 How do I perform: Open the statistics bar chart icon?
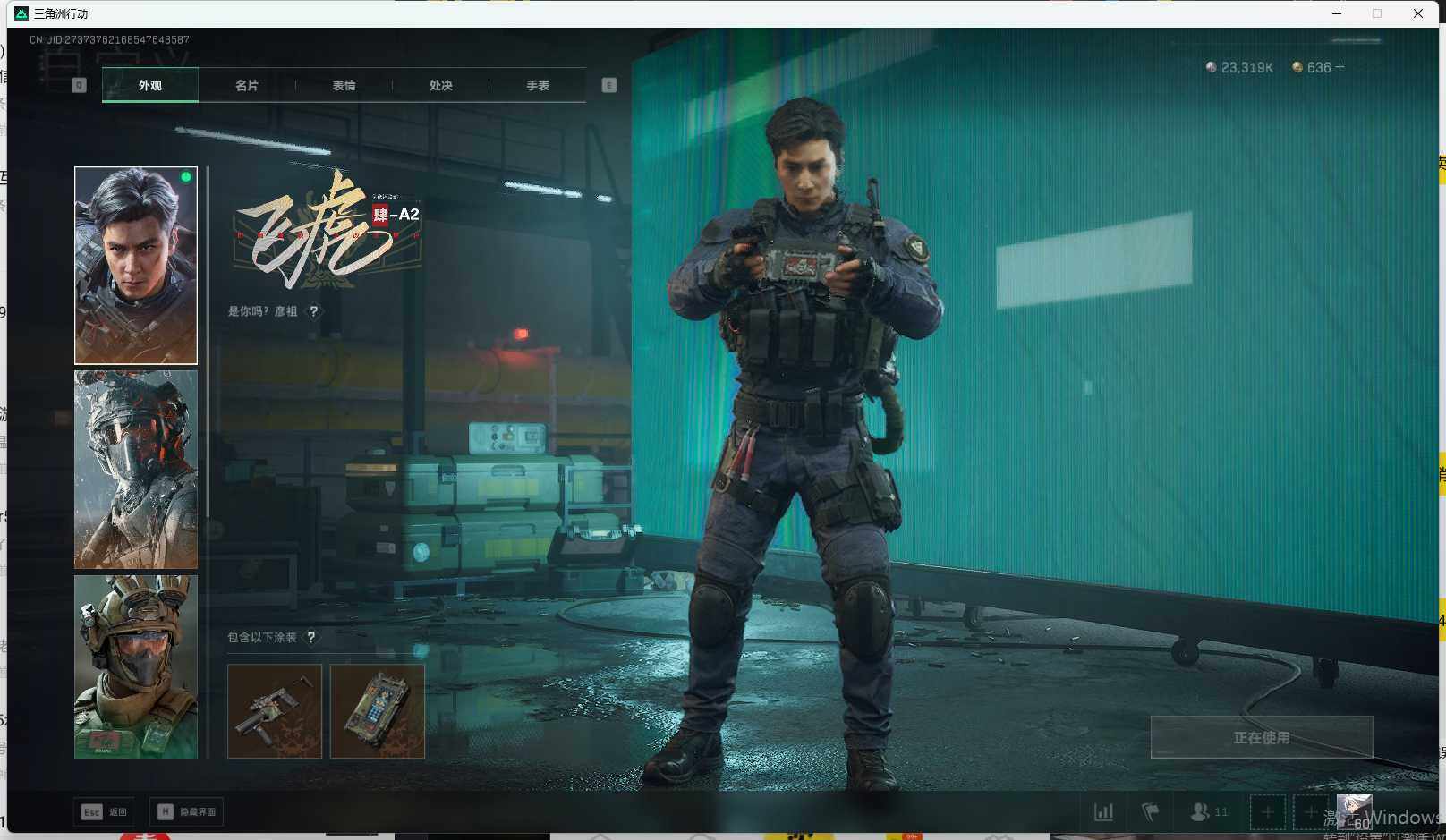tap(1104, 812)
